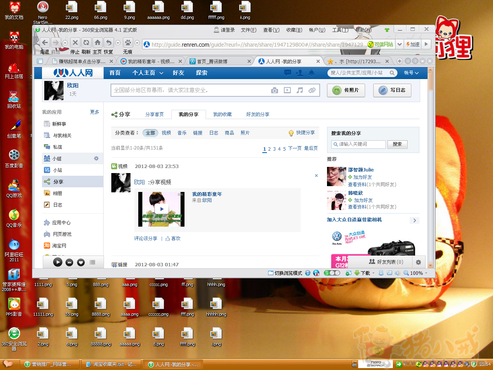This screenshot has width=493, height=370.
Task: Open the 百度影音 desktop shortcut
Action: click(14, 159)
